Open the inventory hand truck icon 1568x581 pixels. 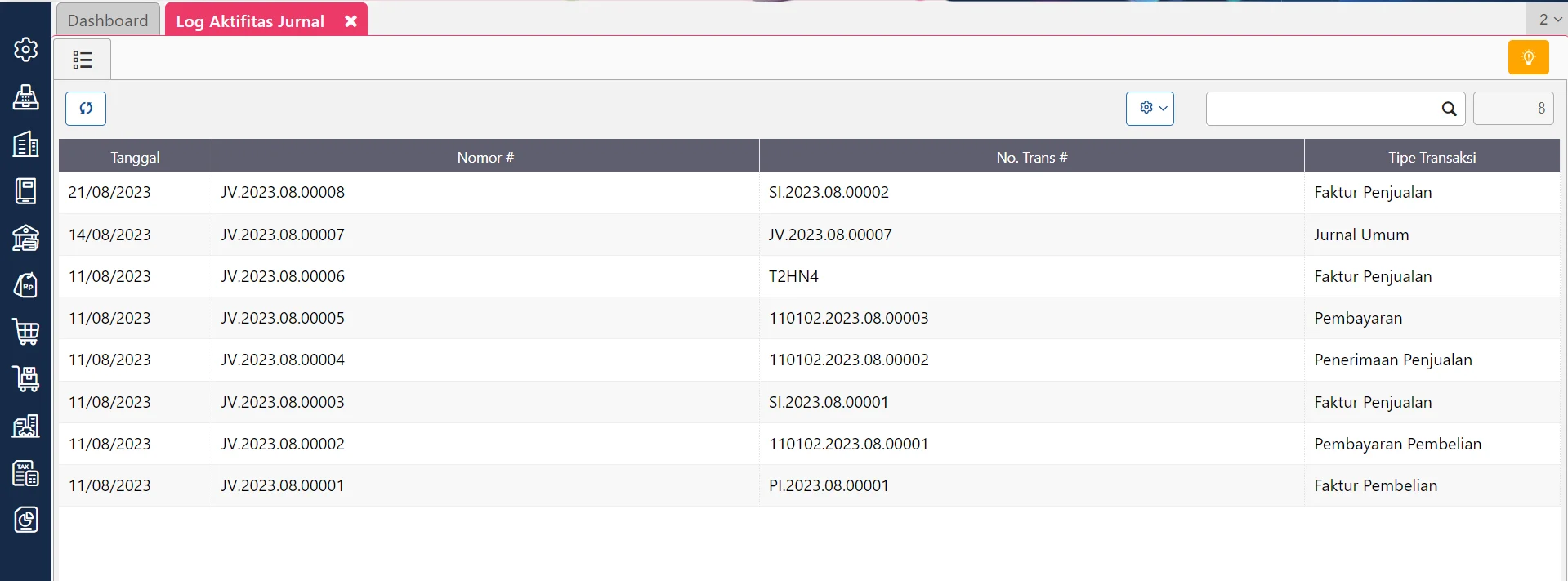click(x=25, y=378)
